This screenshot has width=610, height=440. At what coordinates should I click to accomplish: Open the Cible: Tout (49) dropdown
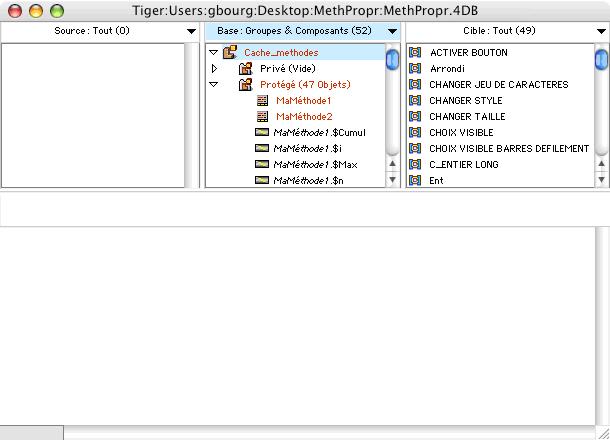coord(599,32)
